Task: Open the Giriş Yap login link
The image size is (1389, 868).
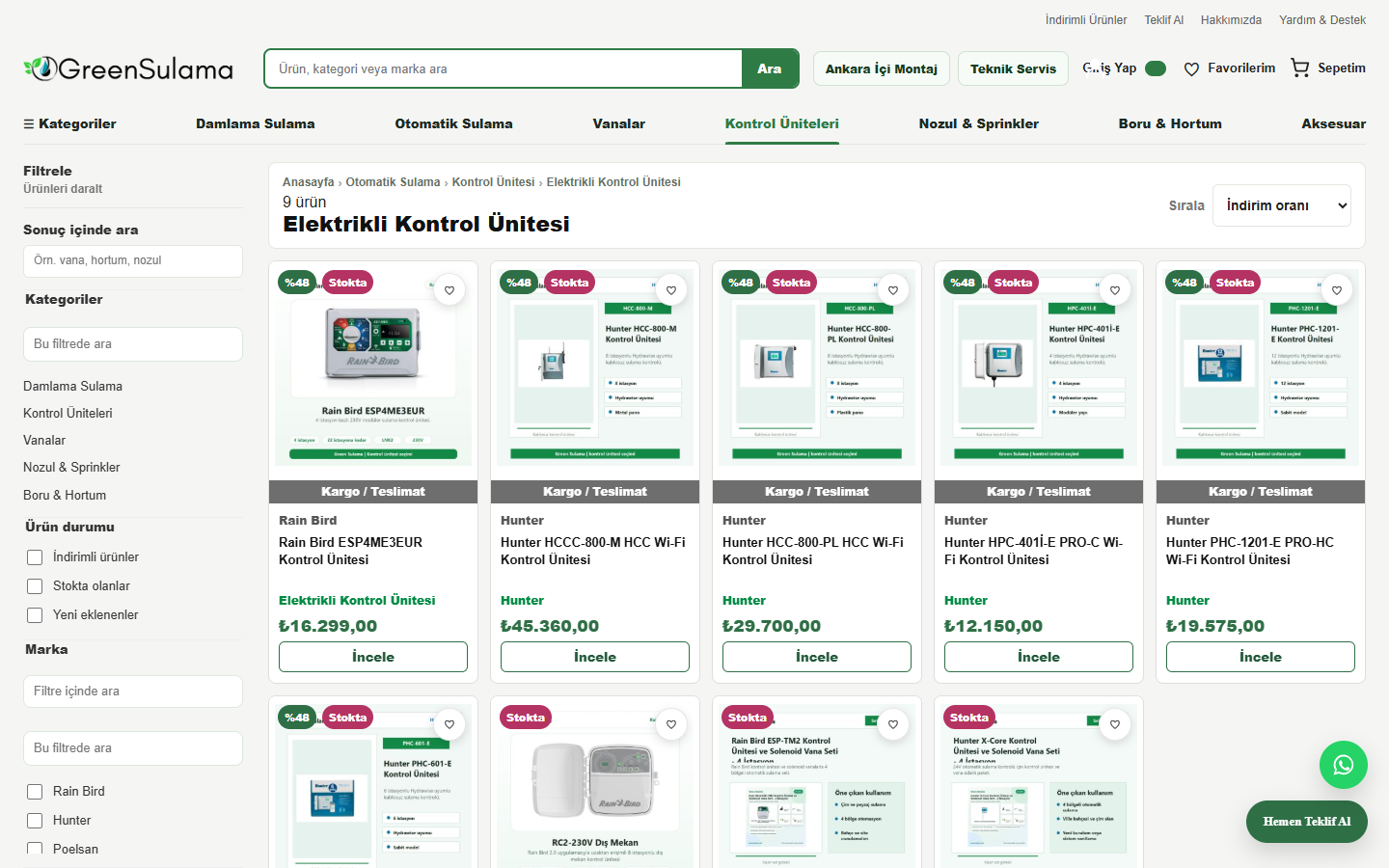Action: 1109,68
